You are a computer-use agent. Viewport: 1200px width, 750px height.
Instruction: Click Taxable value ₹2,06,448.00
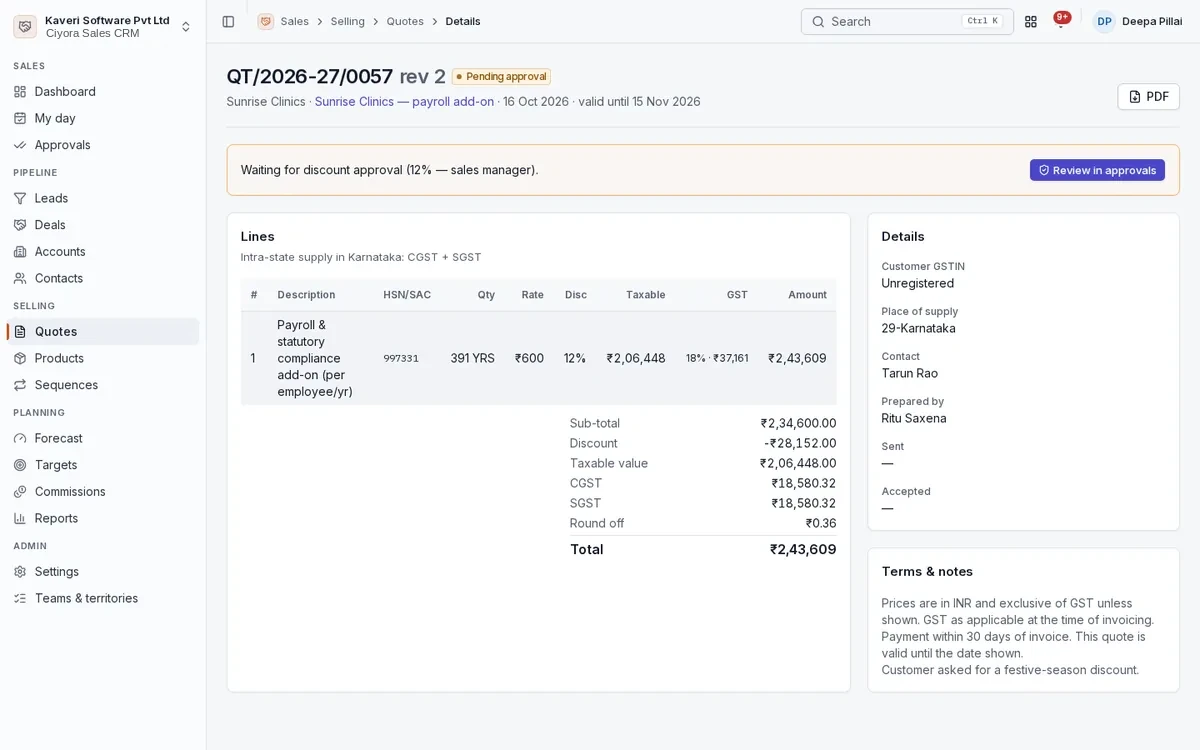(798, 463)
